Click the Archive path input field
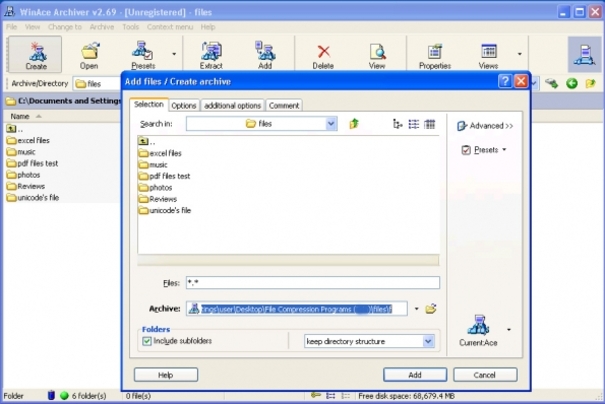 tap(297, 309)
